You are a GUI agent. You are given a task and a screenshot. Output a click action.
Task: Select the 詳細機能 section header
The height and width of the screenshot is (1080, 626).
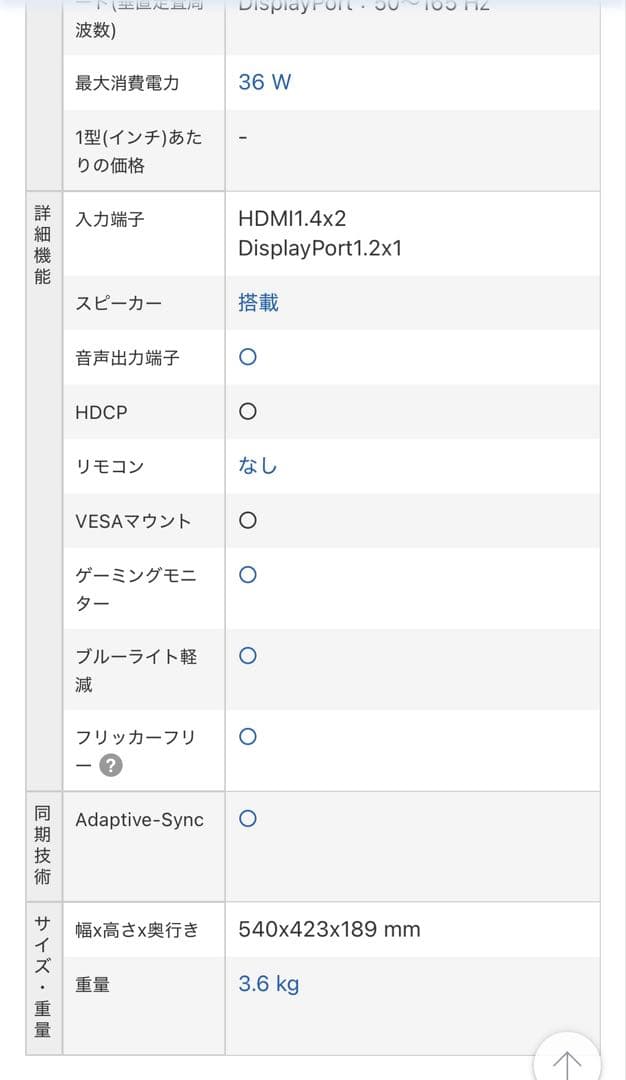(42, 243)
